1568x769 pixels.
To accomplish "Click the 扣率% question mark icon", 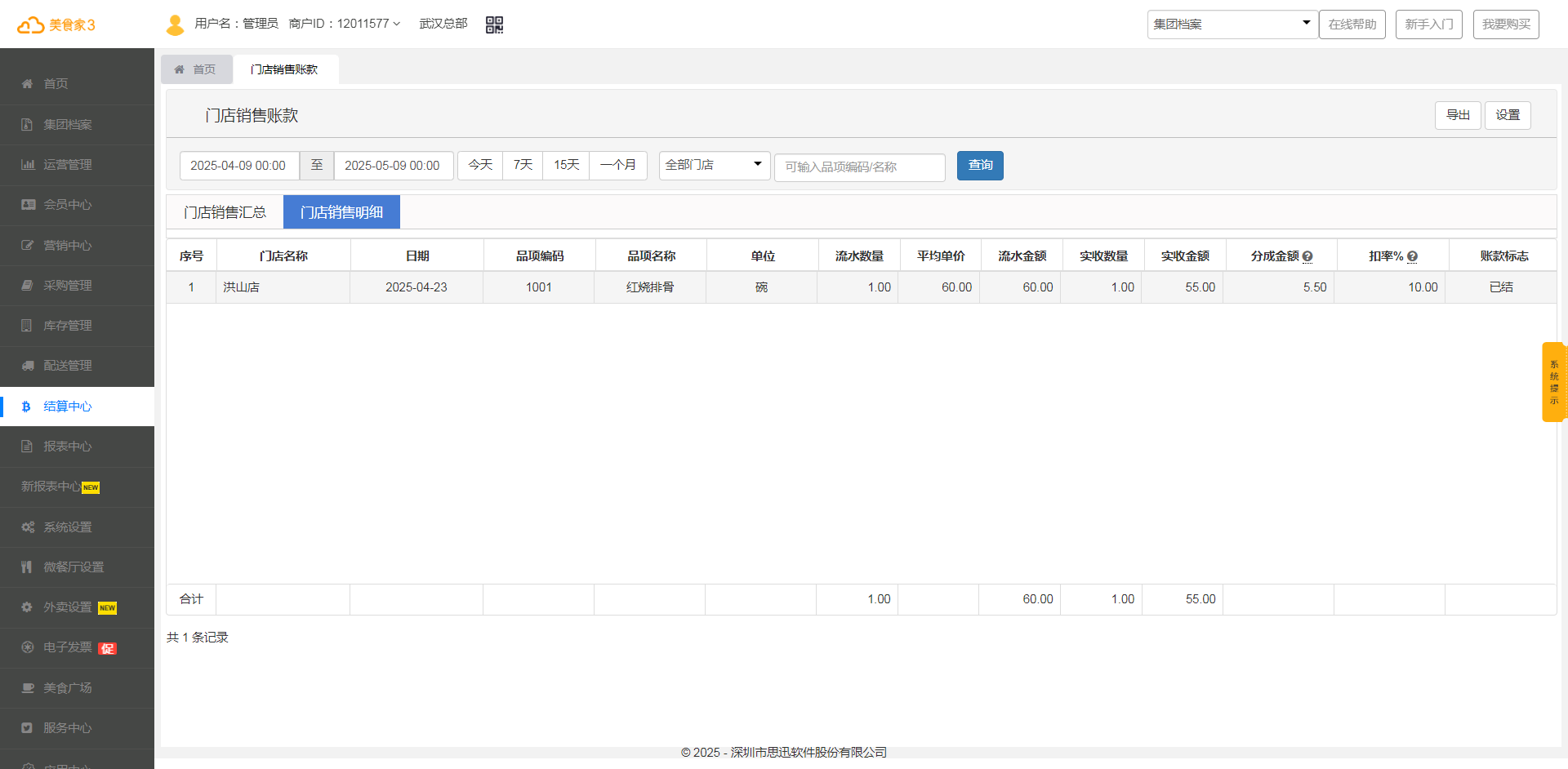I will pyautogui.click(x=1413, y=256).
